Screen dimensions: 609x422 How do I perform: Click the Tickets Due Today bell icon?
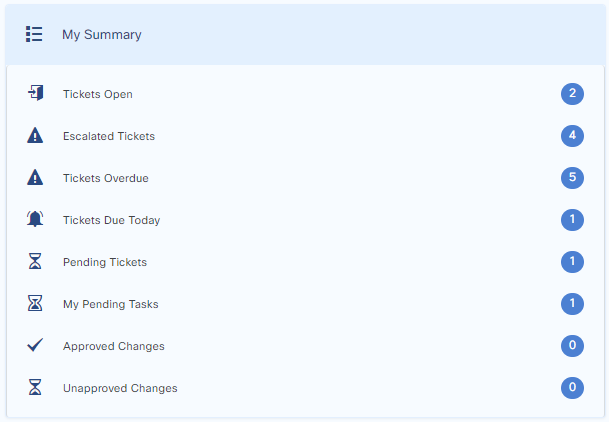tap(35, 220)
